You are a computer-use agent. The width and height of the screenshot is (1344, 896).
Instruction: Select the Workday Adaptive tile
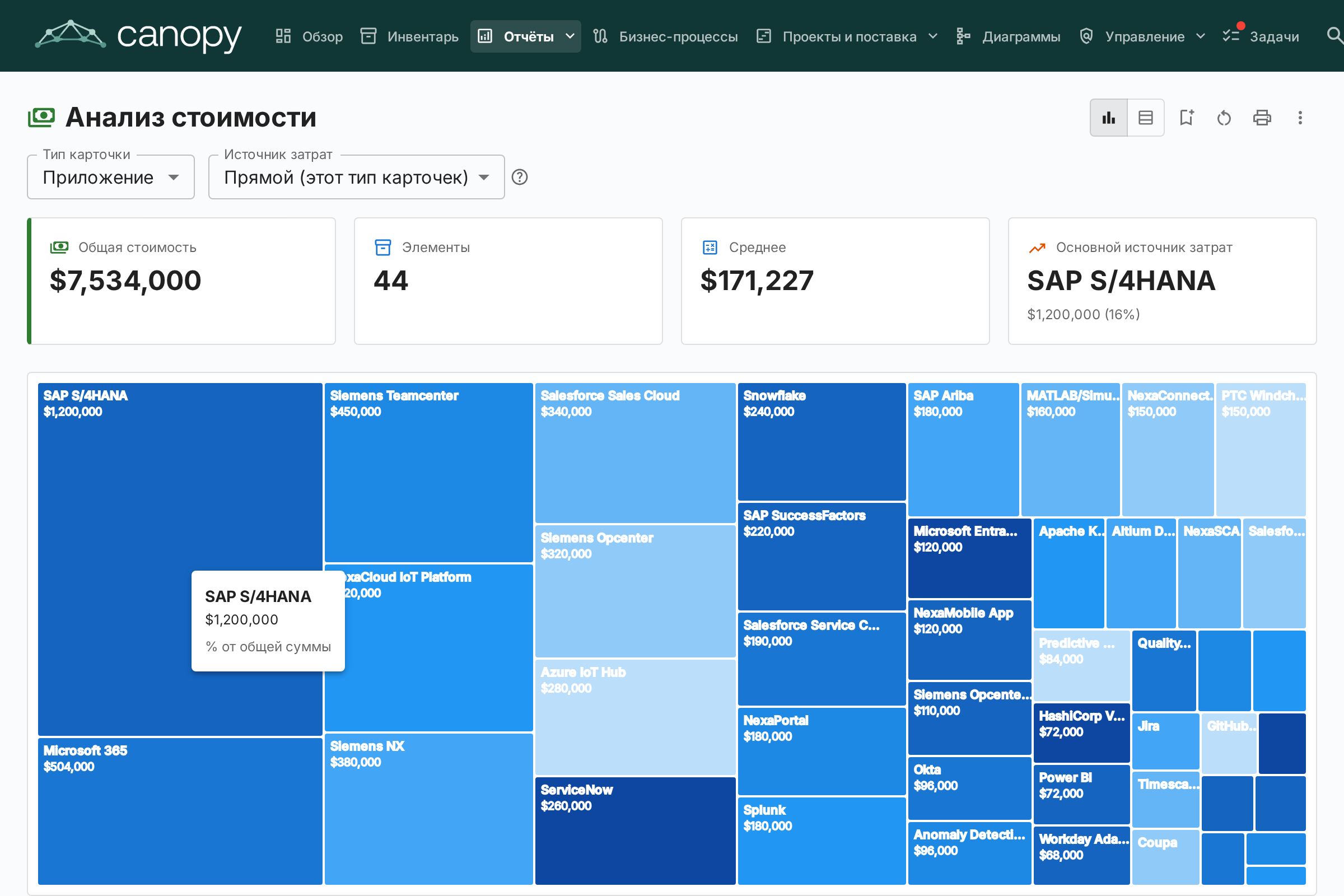(x=1082, y=856)
